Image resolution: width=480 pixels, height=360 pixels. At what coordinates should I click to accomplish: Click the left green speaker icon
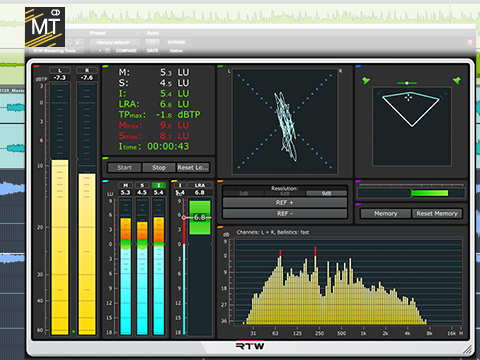(366, 80)
